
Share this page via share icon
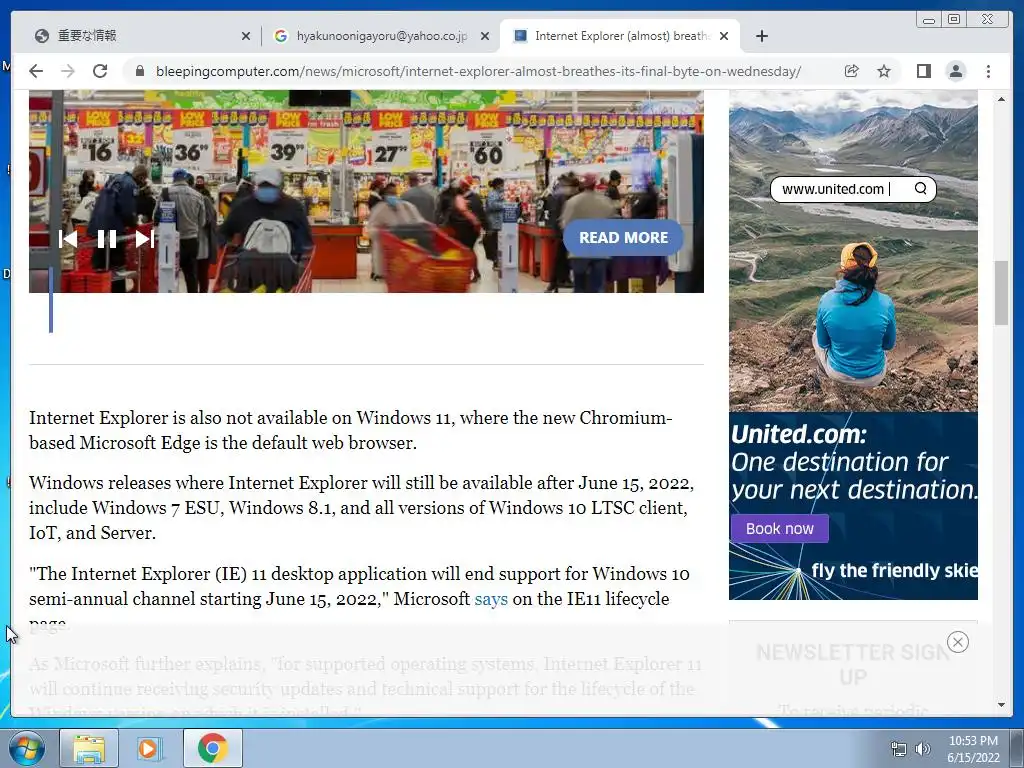[x=851, y=71]
